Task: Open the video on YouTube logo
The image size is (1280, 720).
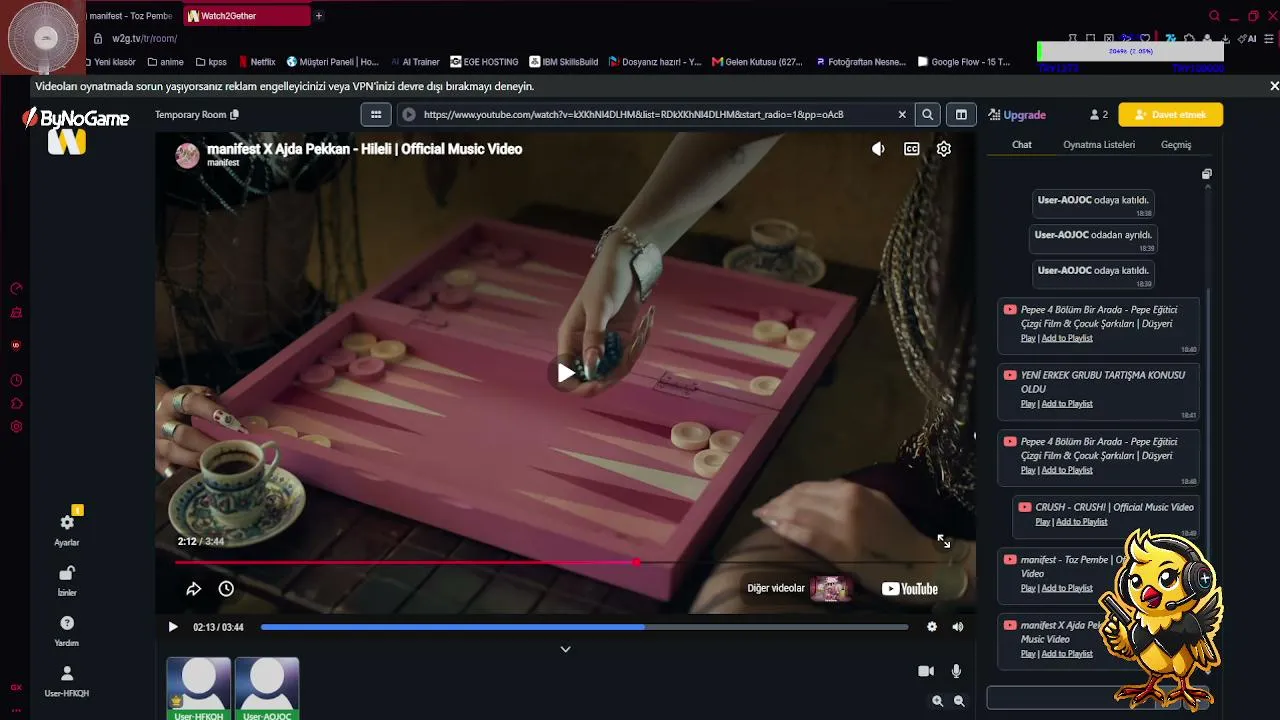Action: (x=910, y=589)
